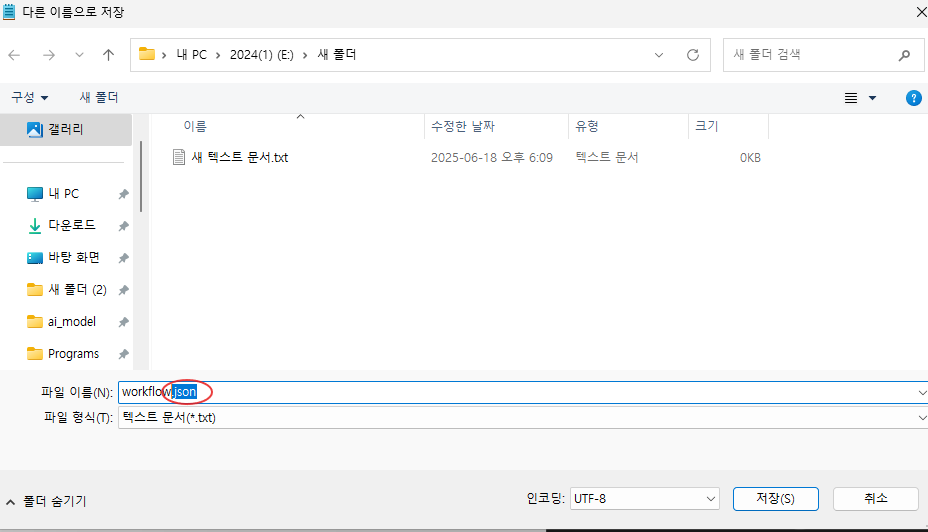Viewport: 928px width, 532px height.
Task: Unpin 내 PC via pin icon
Action: click(x=123, y=194)
